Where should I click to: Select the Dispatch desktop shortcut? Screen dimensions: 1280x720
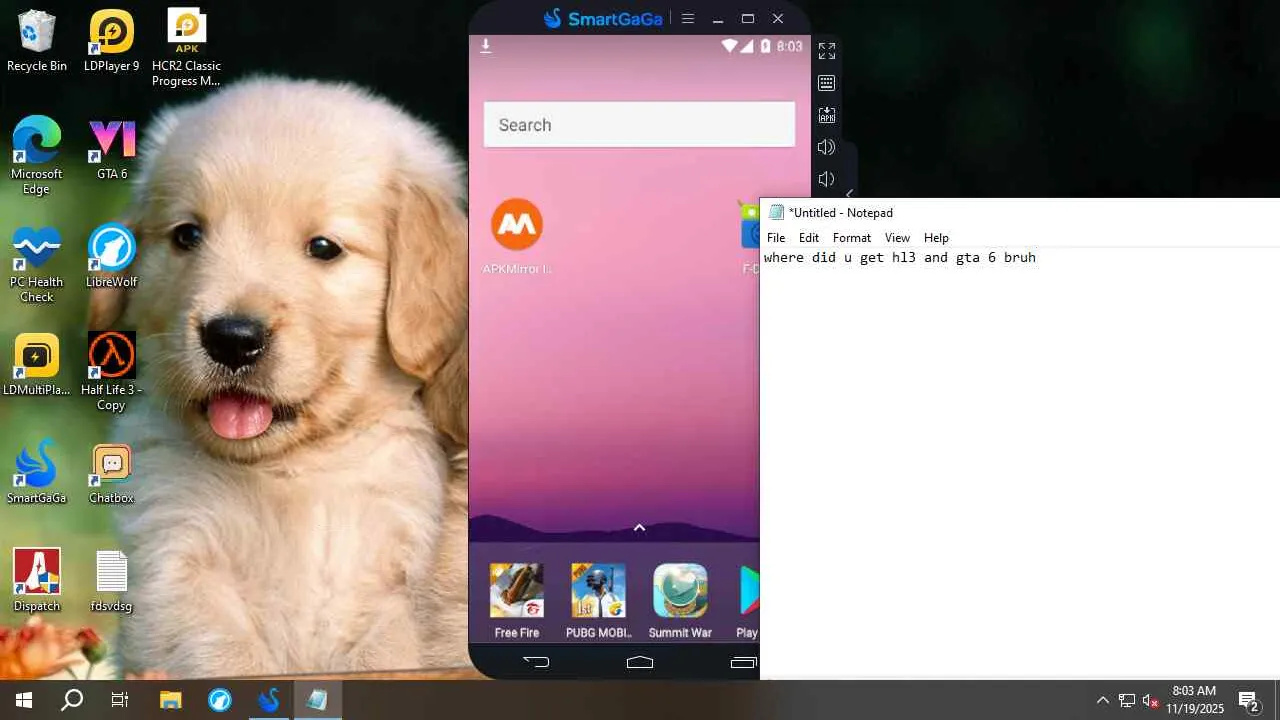37,581
